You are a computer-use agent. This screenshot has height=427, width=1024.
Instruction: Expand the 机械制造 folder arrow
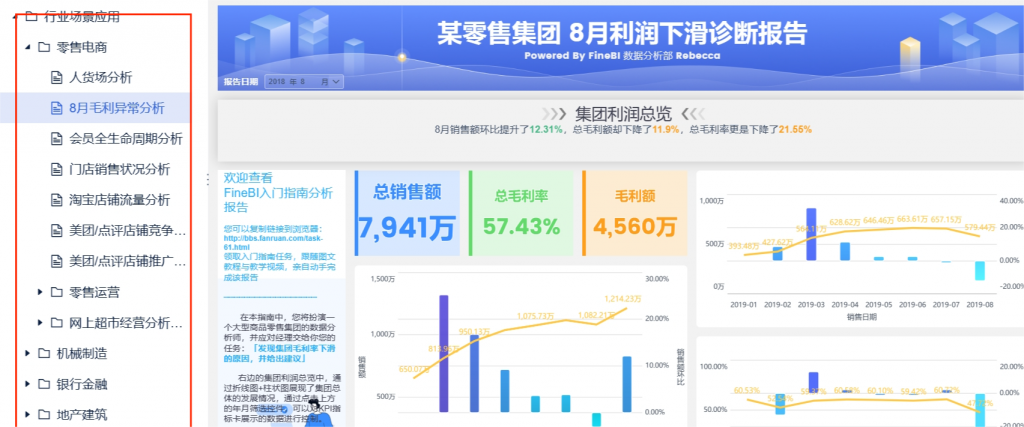click(x=27, y=353)
